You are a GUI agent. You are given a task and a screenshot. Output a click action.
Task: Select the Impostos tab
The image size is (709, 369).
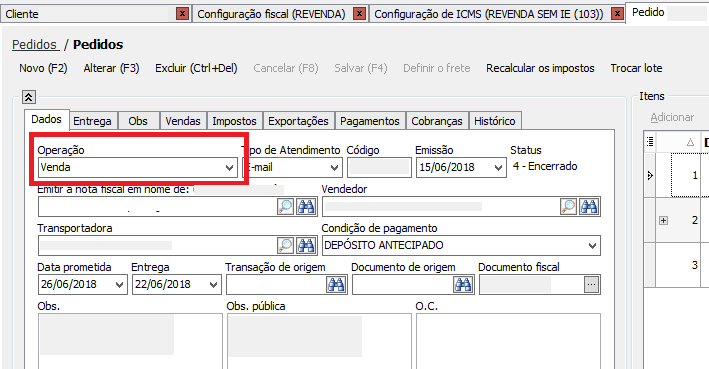click(x=234, y=121)
